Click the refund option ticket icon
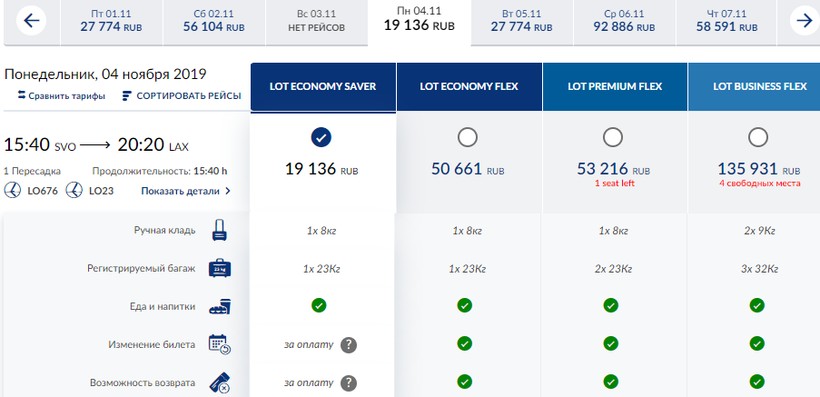The width and height of the screenshot is (820, 397). [x=220, y=383]
